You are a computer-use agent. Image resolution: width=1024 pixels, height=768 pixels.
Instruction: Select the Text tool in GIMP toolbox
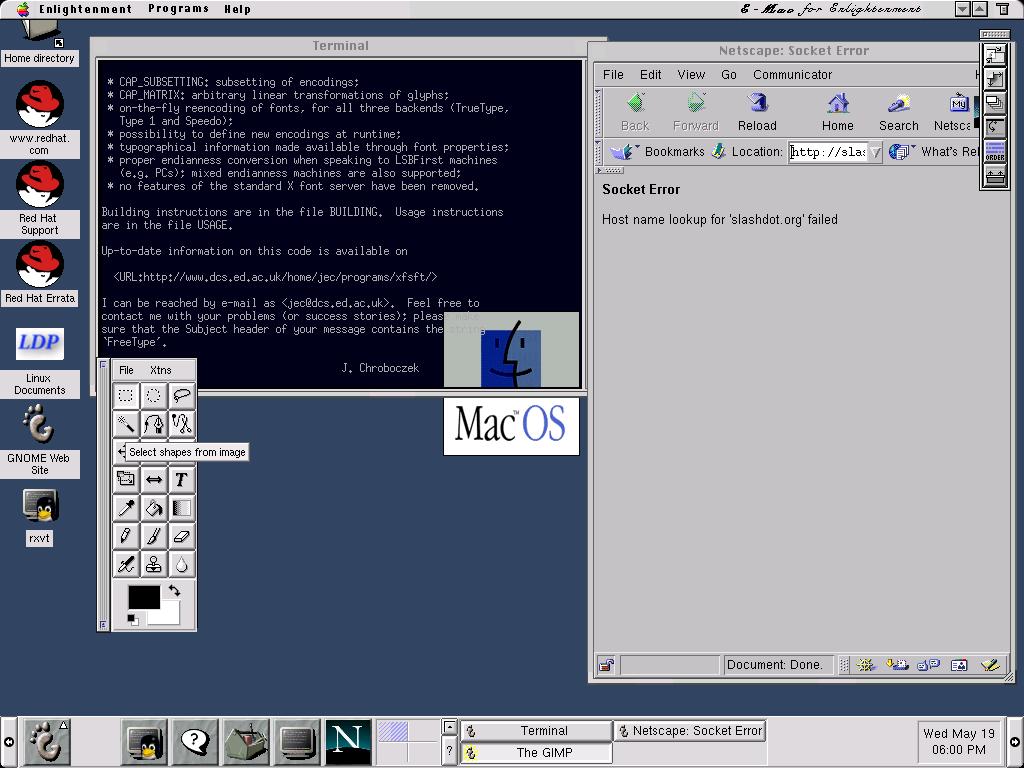click(x=181, y=480)
